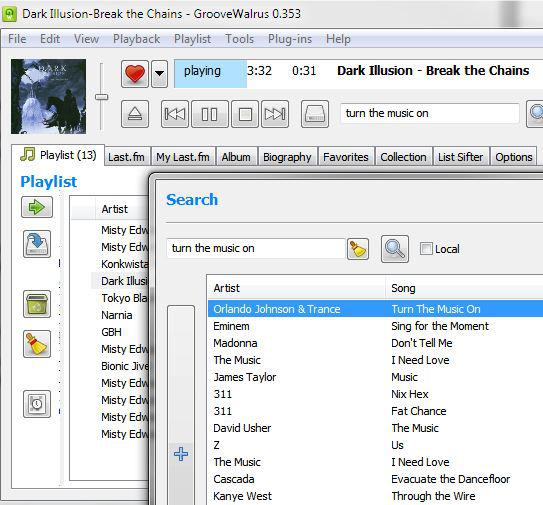Switch to the Options tab
543x505 pixels.
pos(514,157)
